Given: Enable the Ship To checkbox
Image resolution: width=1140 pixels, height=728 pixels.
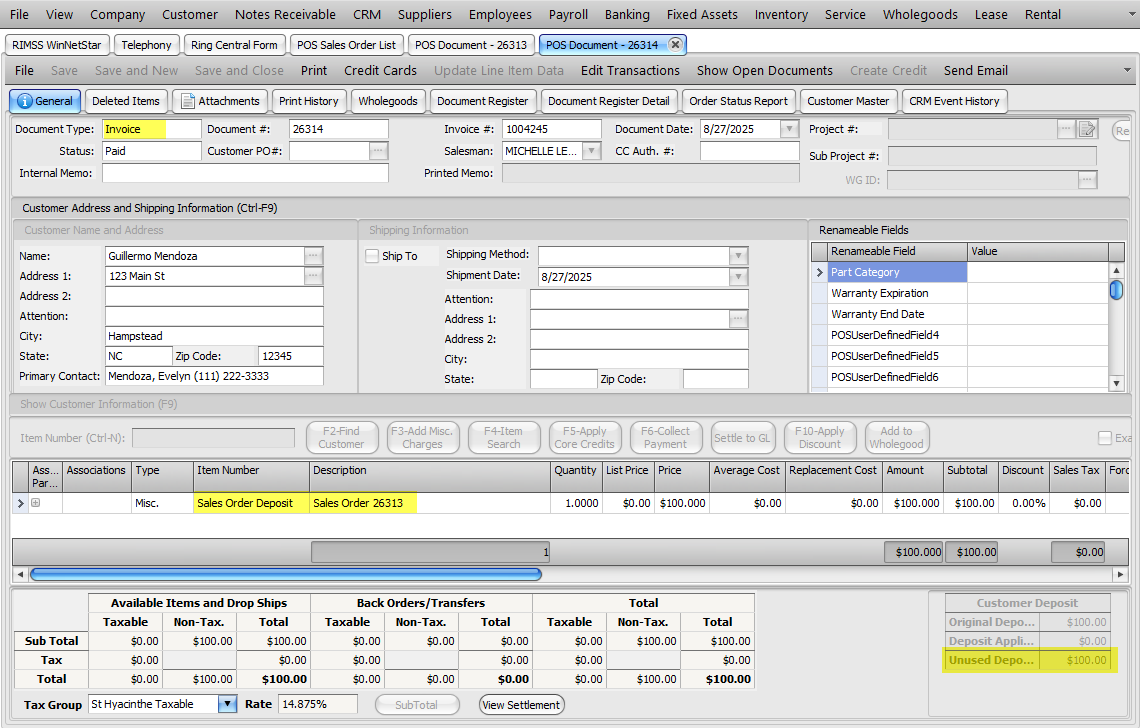Looking at the screenshot, I should click(373, 256).
